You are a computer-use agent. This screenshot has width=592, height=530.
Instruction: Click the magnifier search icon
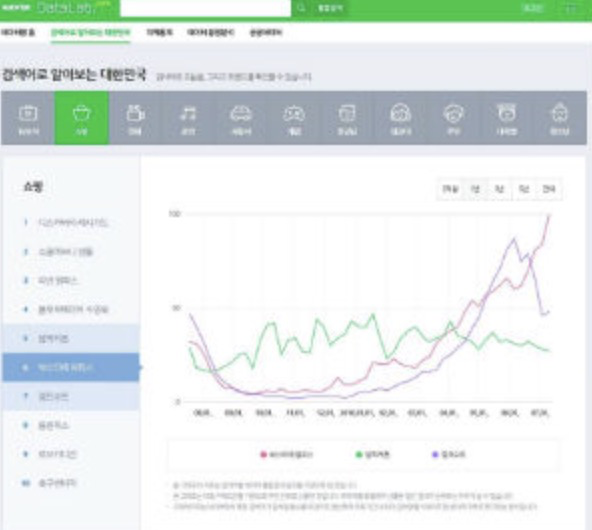(x=301, y=8)
